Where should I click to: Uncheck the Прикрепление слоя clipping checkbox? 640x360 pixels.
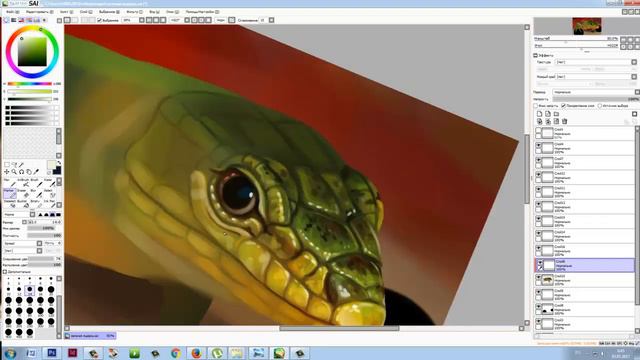564,106
